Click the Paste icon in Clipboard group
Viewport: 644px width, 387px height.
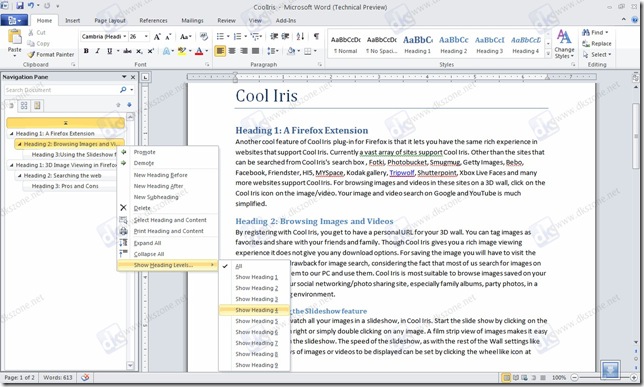[15, 37]
